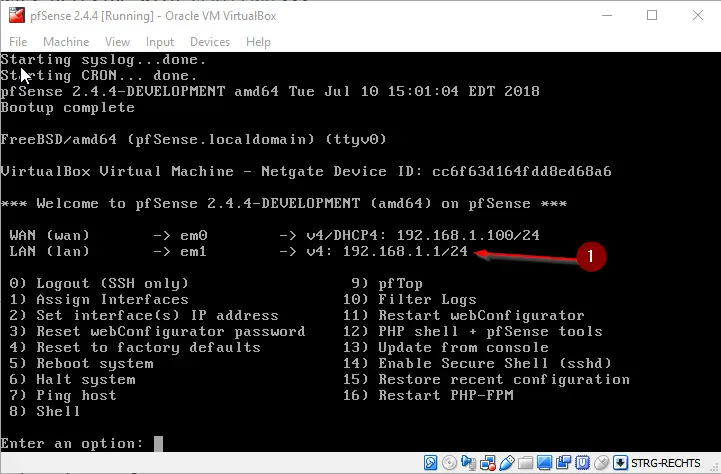Click the display monitor indicator icon
The width and height of the screenshot is (721, 474).
(x=544, y=463)
